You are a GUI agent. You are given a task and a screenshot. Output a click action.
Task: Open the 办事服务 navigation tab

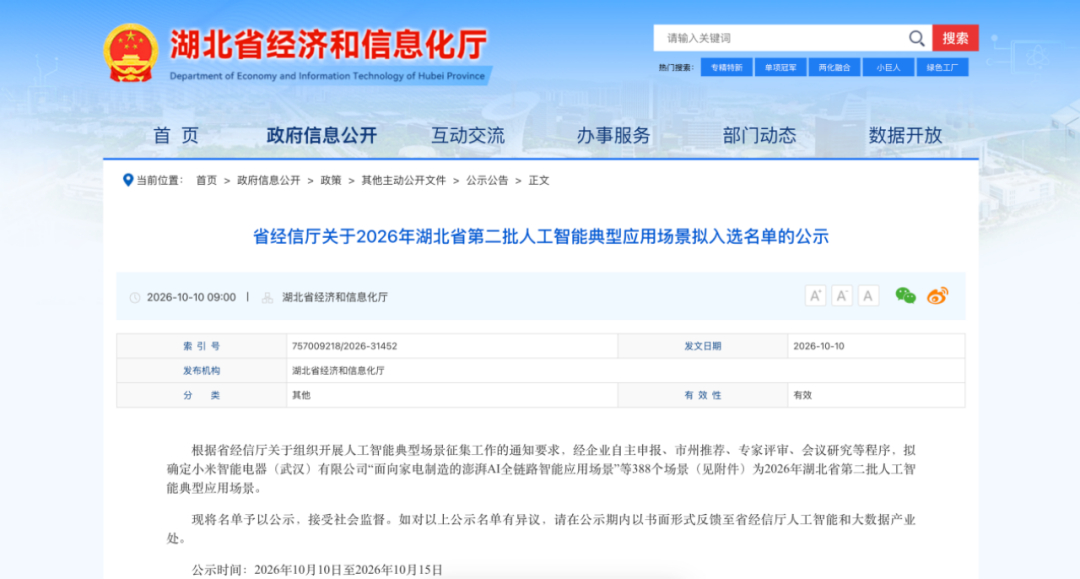[x=614, y=136]
